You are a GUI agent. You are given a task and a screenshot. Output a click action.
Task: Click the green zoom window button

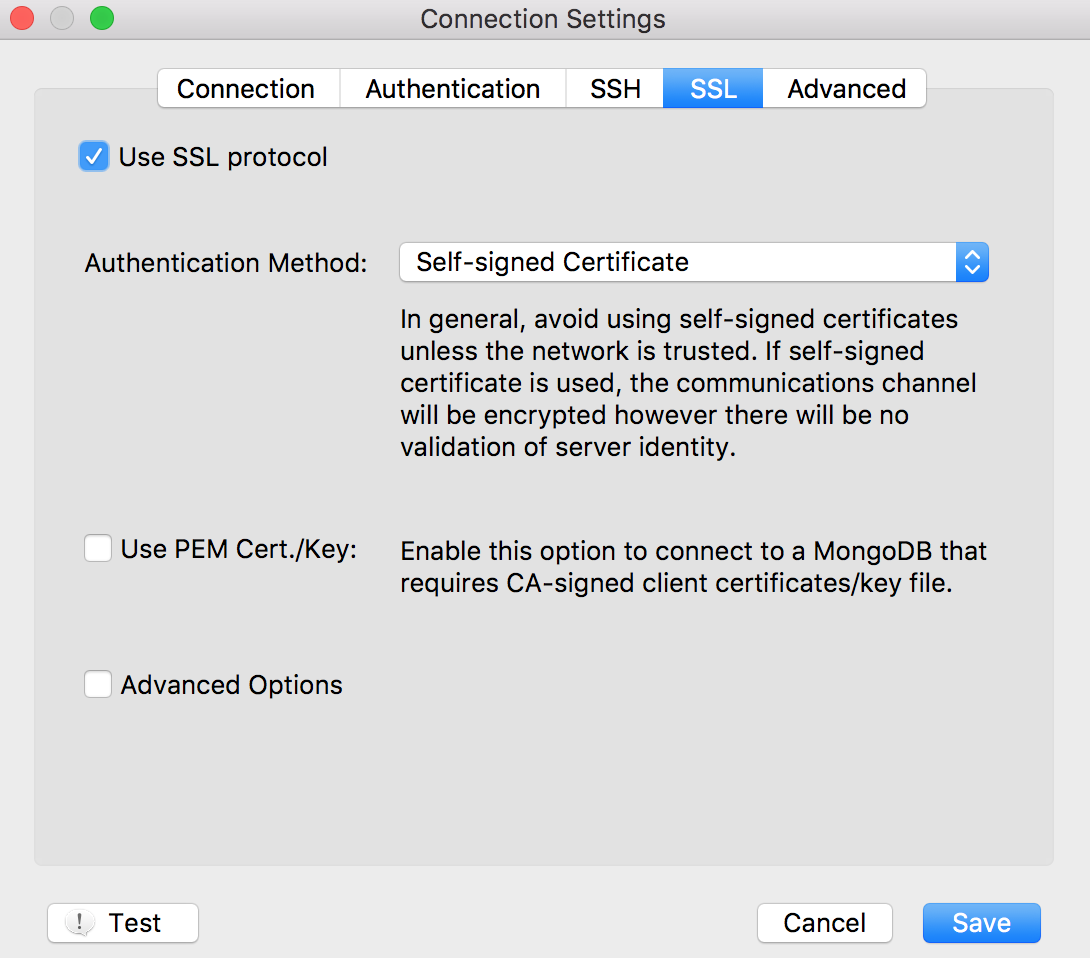101,18
